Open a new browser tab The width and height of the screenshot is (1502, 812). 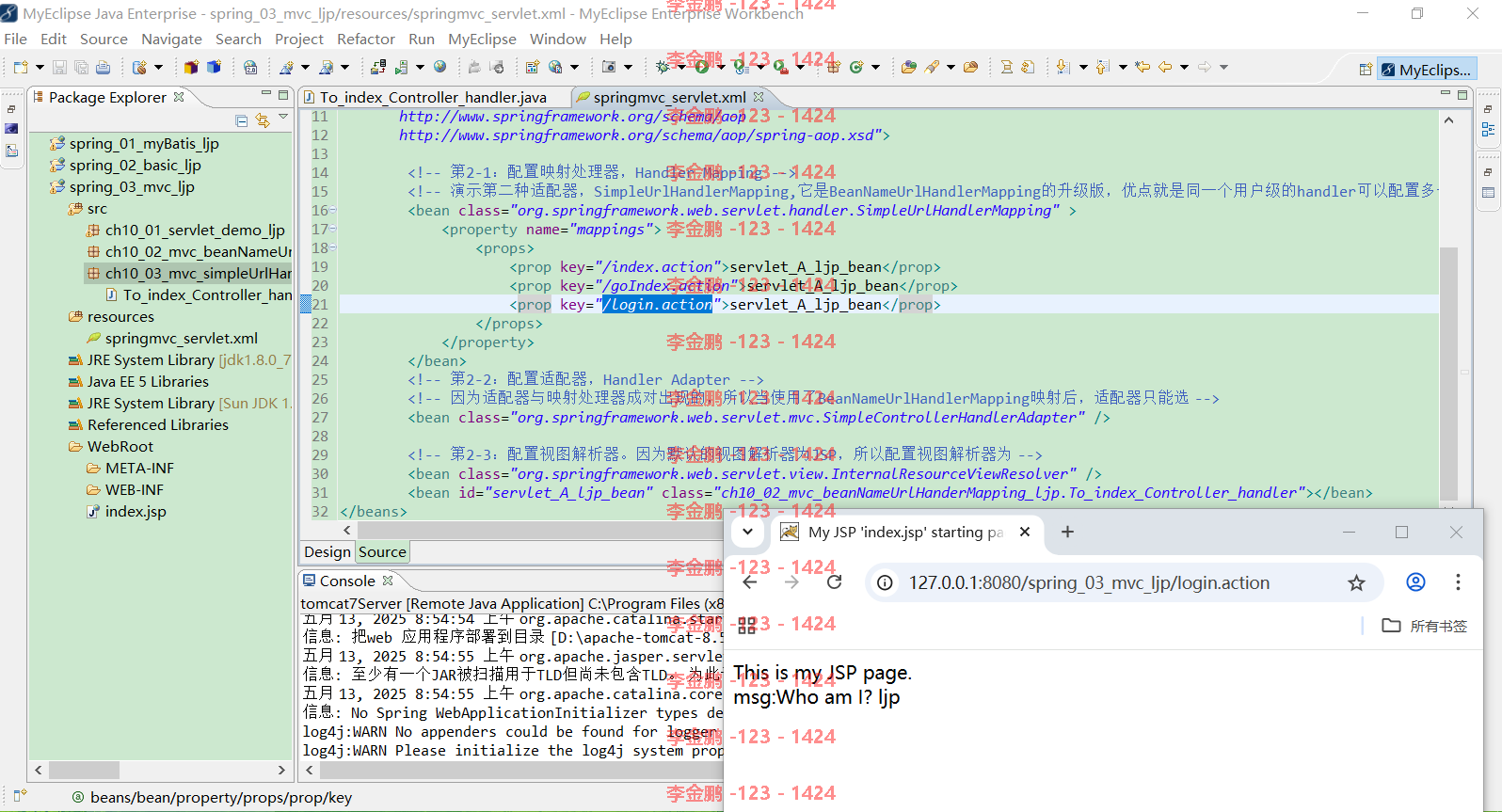[x=1067, y=532]
